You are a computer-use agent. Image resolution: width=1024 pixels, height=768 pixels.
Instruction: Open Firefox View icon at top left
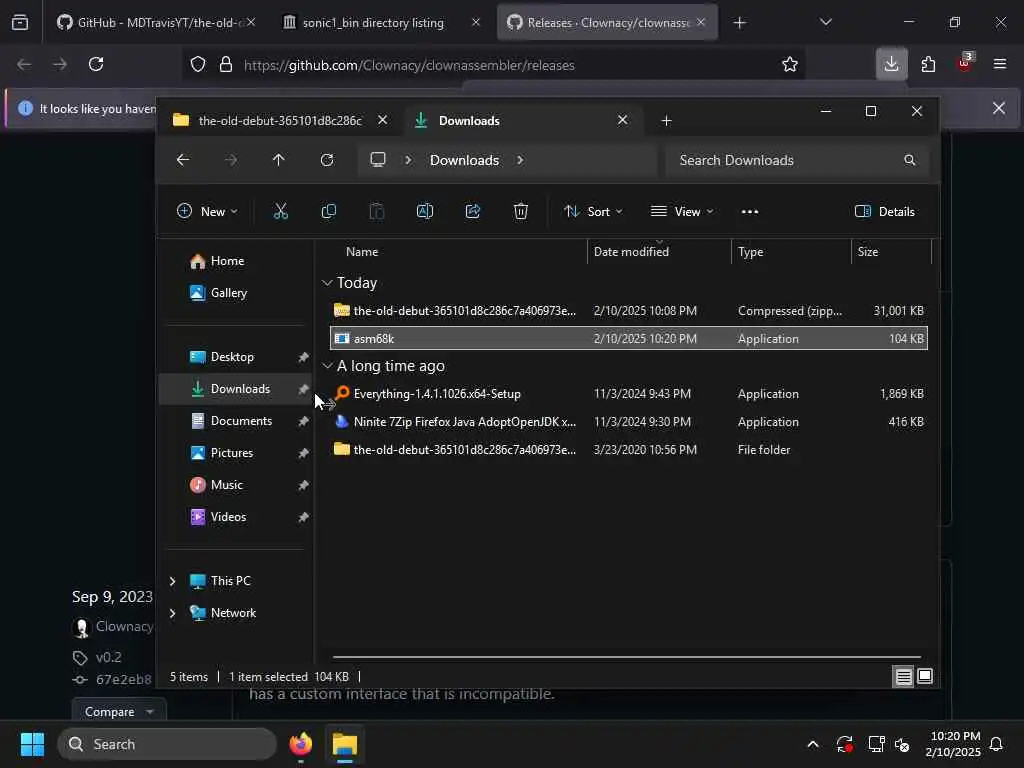20,23
